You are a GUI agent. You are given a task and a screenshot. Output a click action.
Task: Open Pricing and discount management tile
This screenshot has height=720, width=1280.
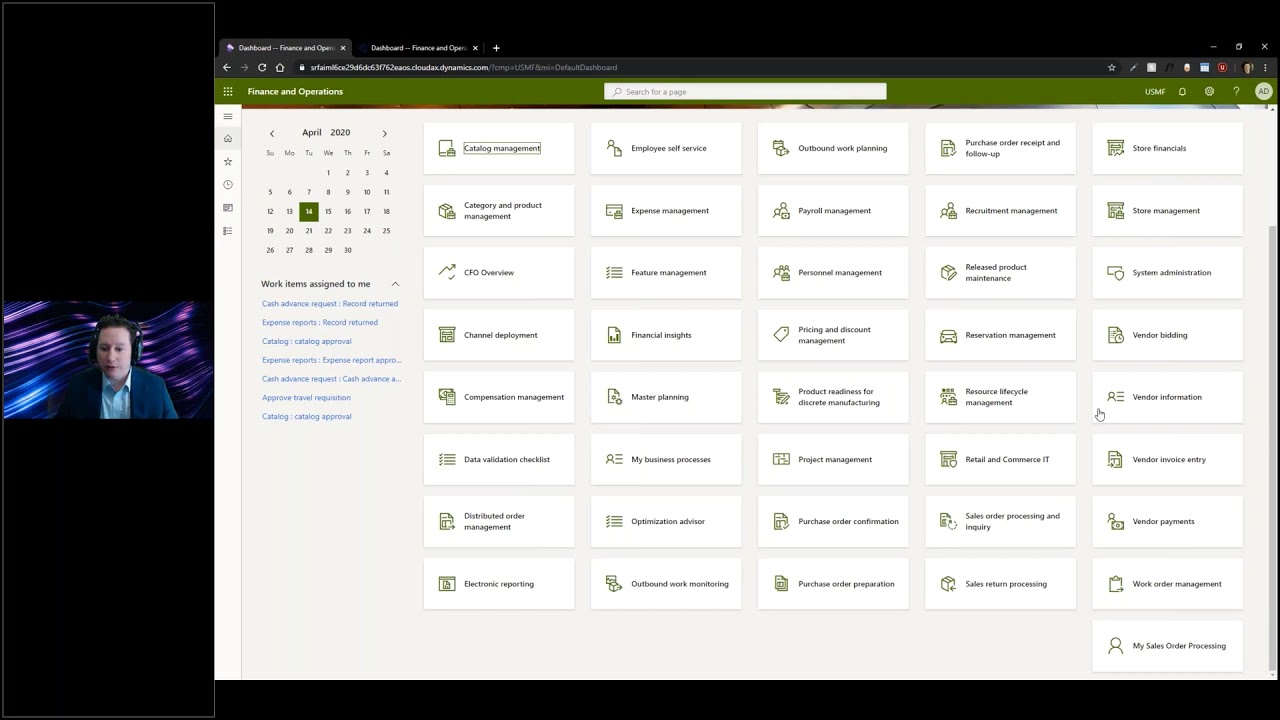[x=834, y=335]
